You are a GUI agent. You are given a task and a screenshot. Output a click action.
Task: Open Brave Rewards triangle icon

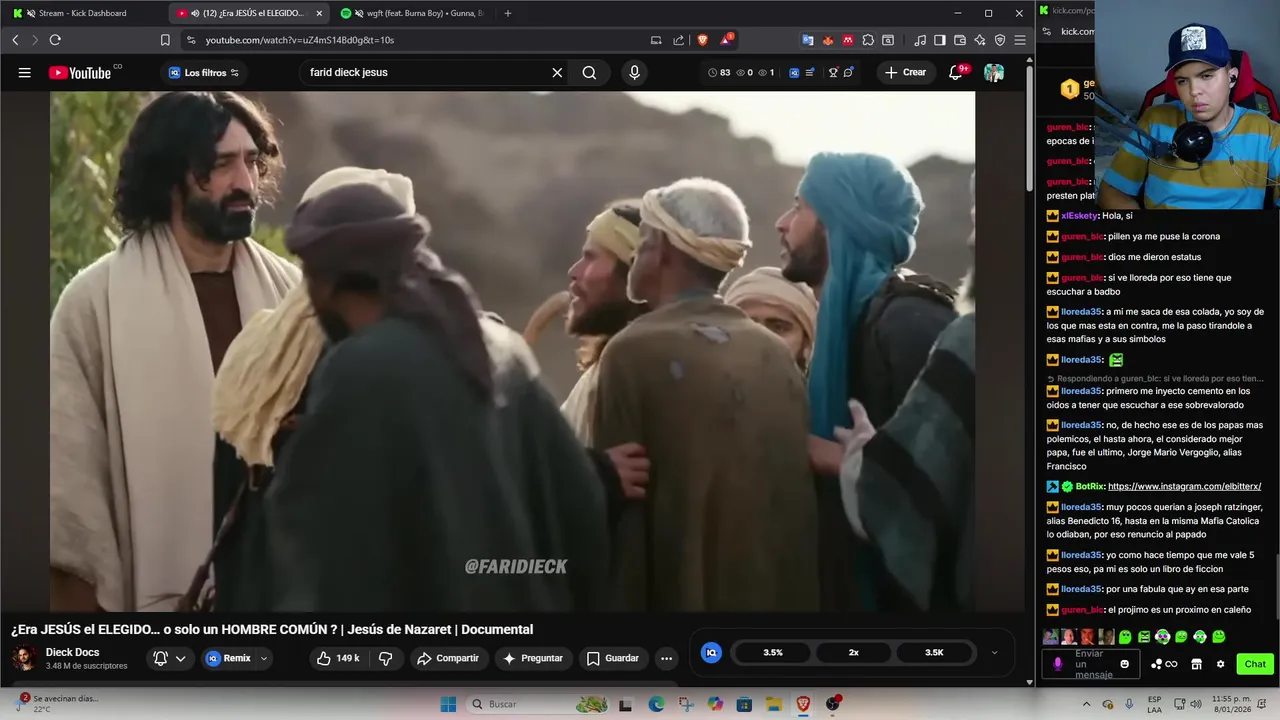(727, 40)
